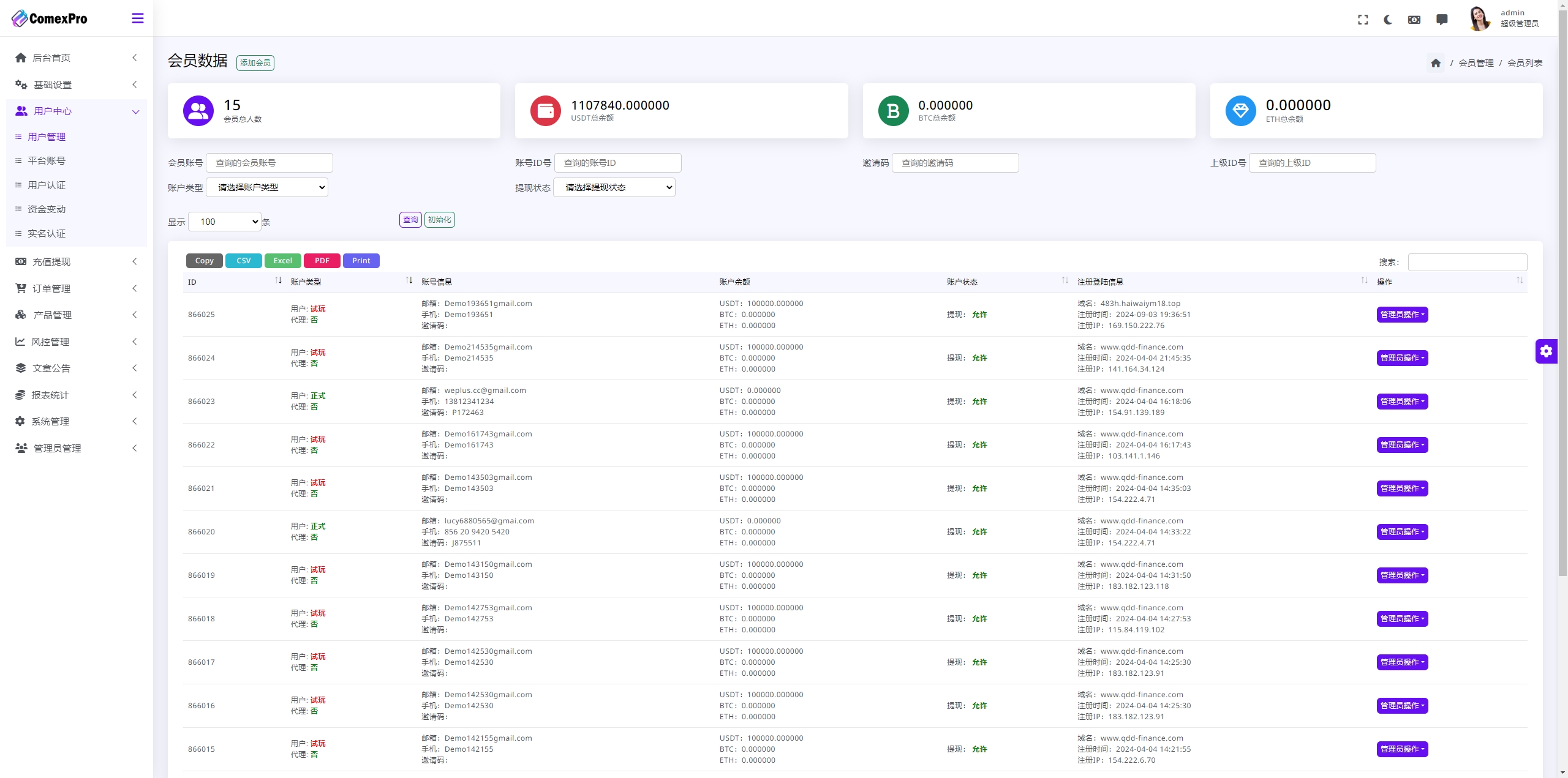The width and height of the screenshot is (1568, 778).
Task: Select display count 100 dropdown
Action: pos(225,221)
